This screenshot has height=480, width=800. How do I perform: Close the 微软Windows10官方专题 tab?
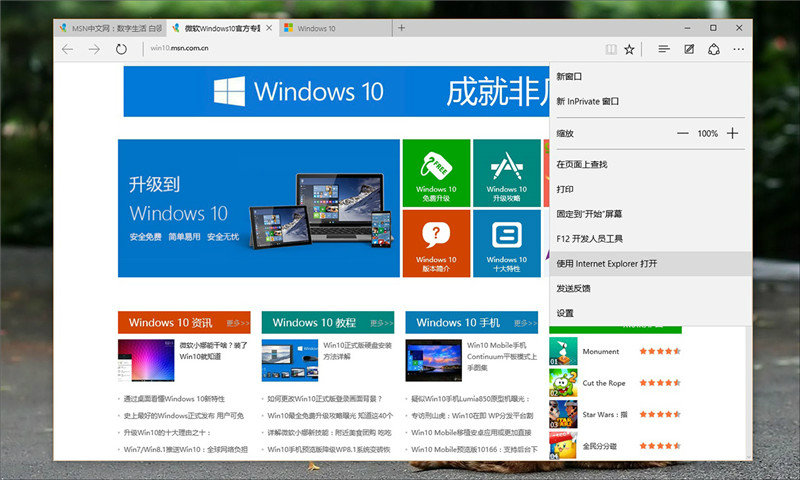click(x=269, y=28)
